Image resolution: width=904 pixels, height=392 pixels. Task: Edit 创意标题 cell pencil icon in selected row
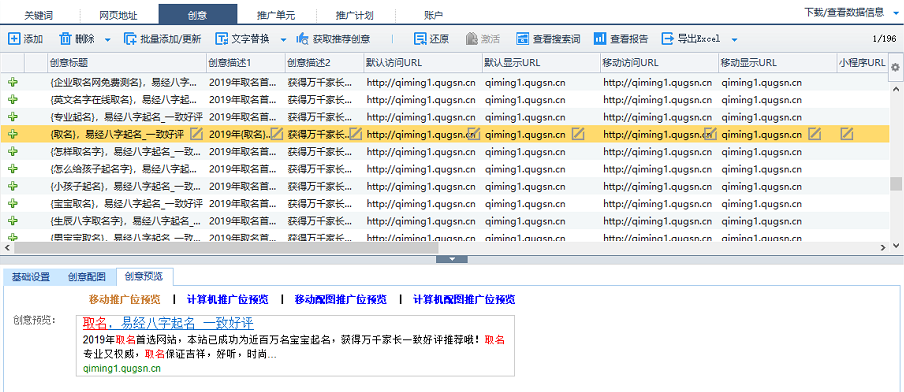[197, 134]
